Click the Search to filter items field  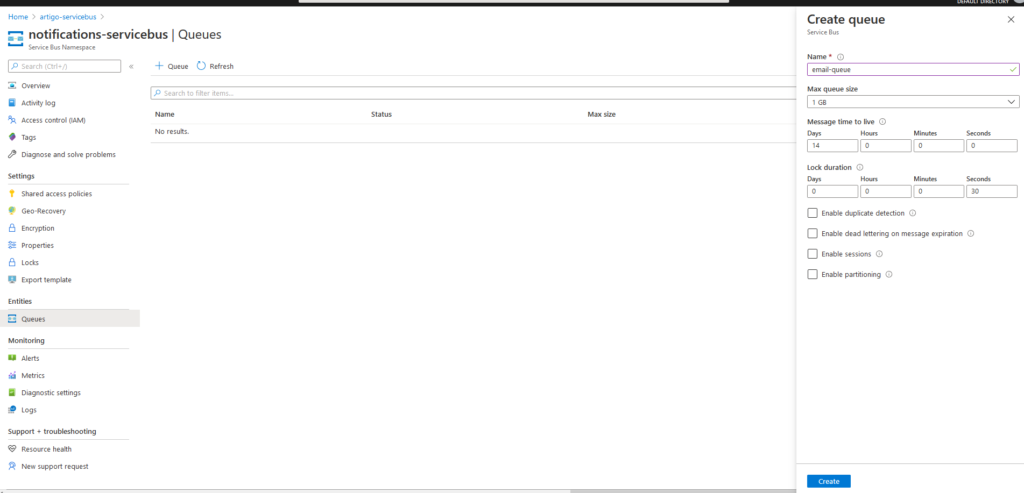(x=473, y=93)
